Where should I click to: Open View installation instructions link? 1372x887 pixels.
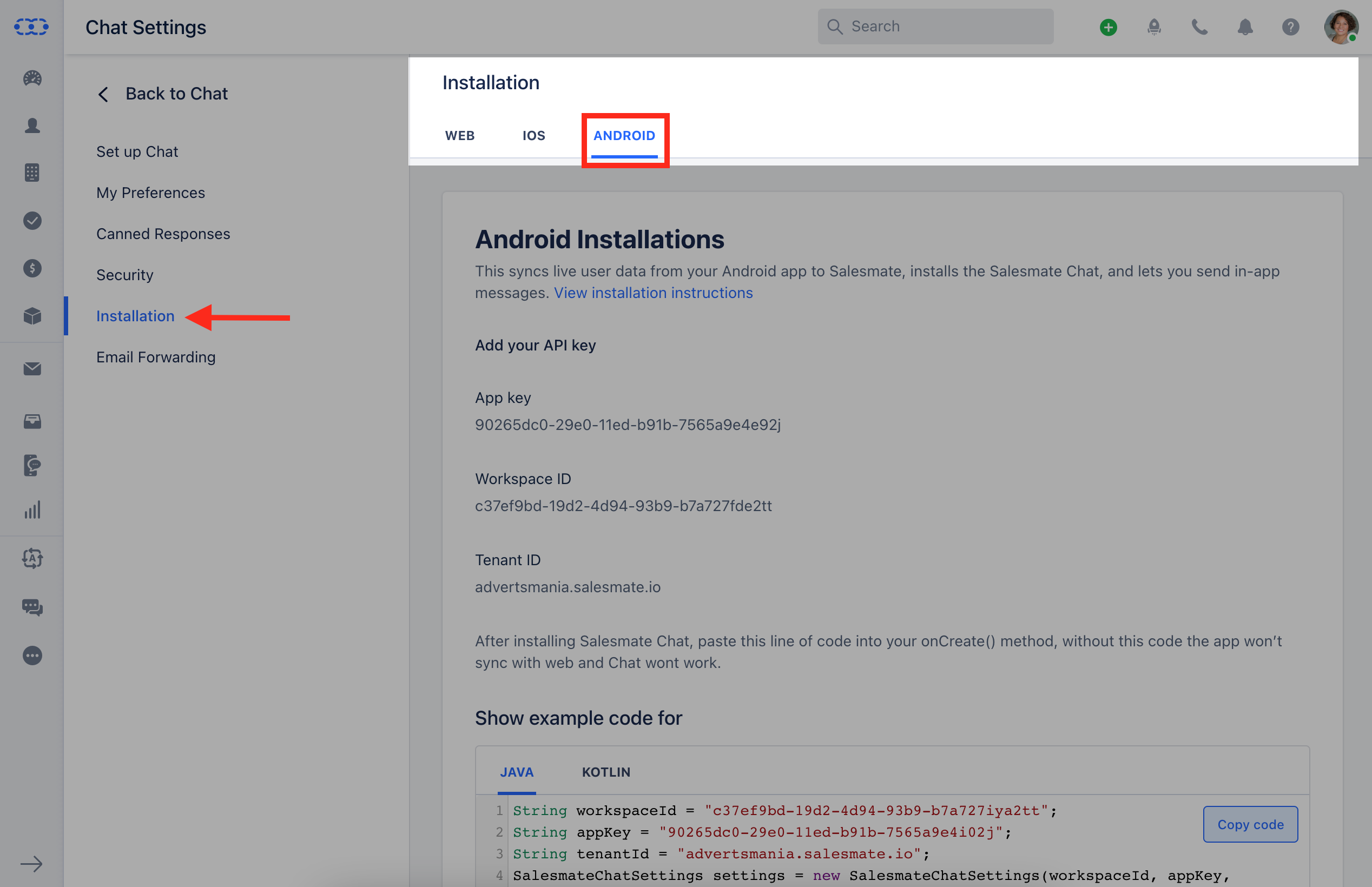[653, 293]
